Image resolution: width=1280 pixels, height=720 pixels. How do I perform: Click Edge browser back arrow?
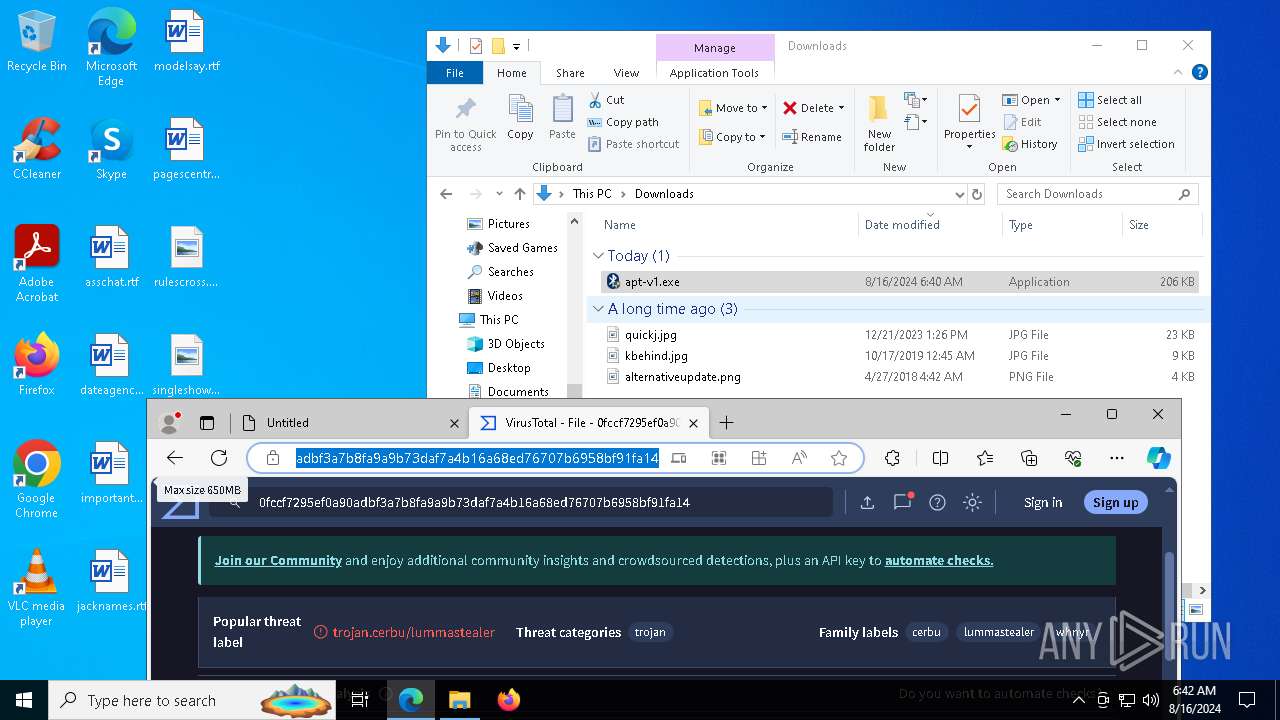(175, 458)
